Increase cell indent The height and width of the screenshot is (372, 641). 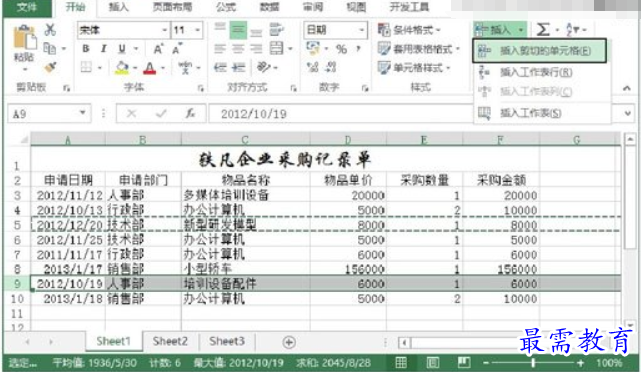click(x=238, y=67)
